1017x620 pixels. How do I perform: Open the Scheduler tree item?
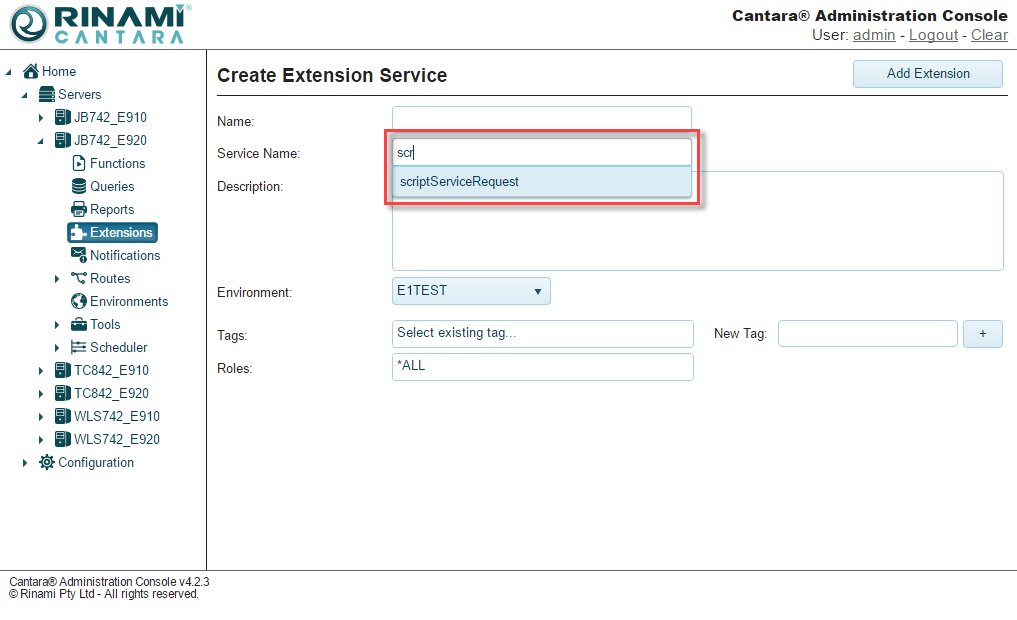(x=118, y=347)
